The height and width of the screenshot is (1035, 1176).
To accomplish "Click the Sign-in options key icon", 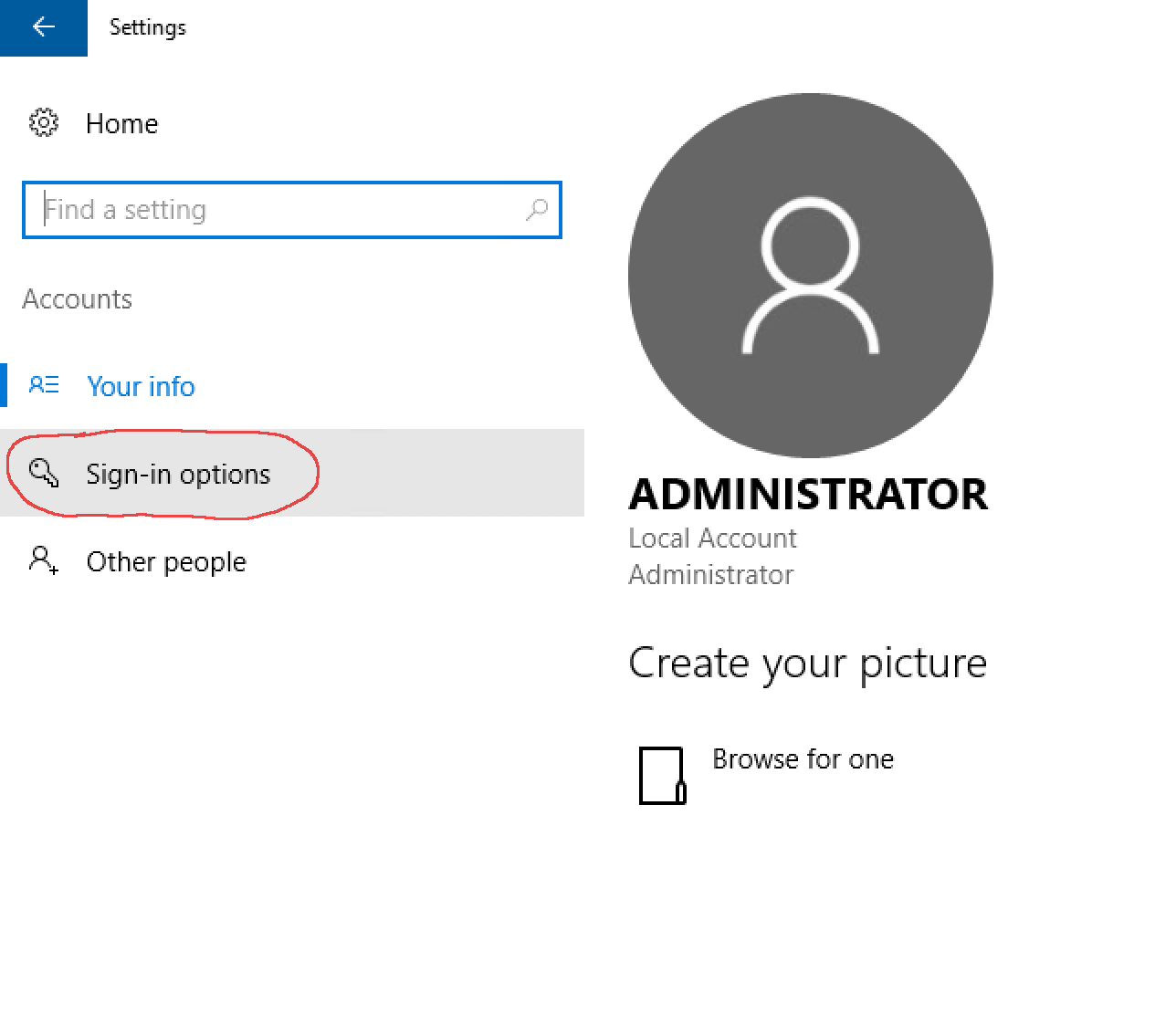I will click(x=44, y=473).
